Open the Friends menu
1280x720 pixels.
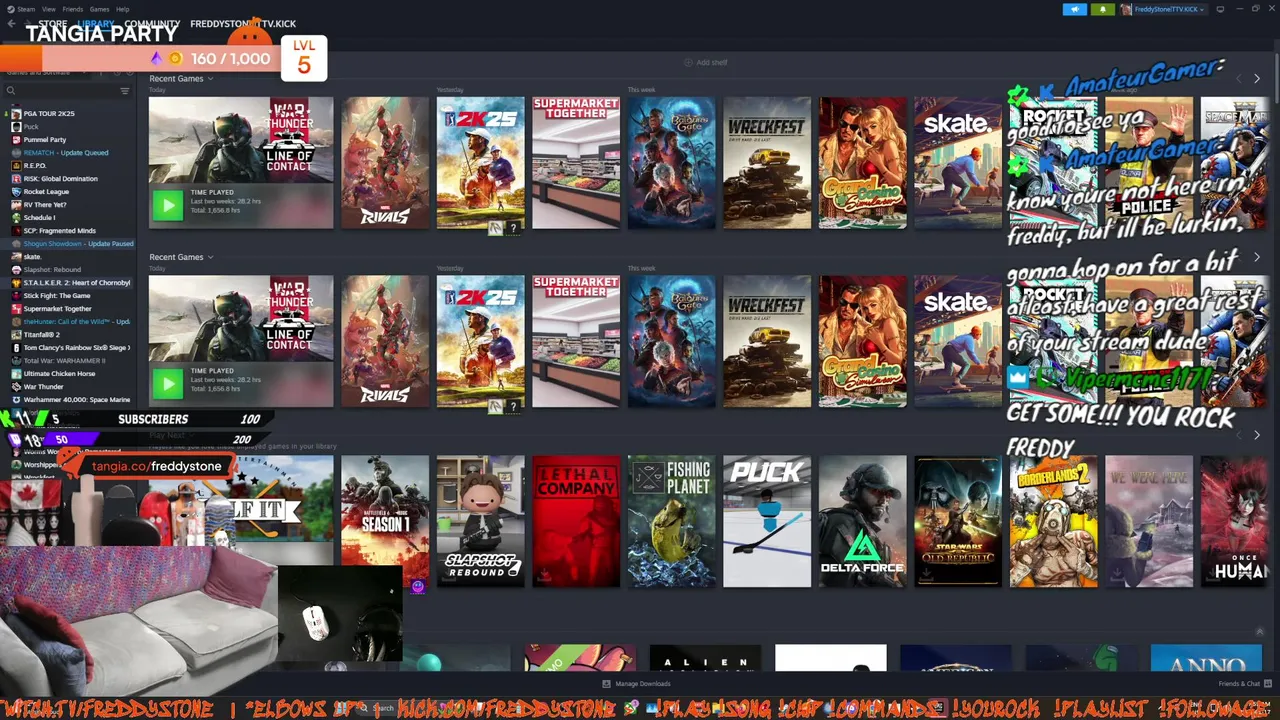point(73,9)
